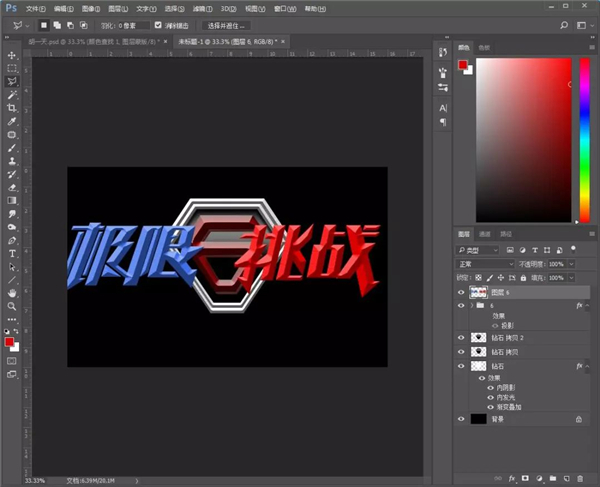Select the Hand tool
600x487 pixels.
(12, 293)
